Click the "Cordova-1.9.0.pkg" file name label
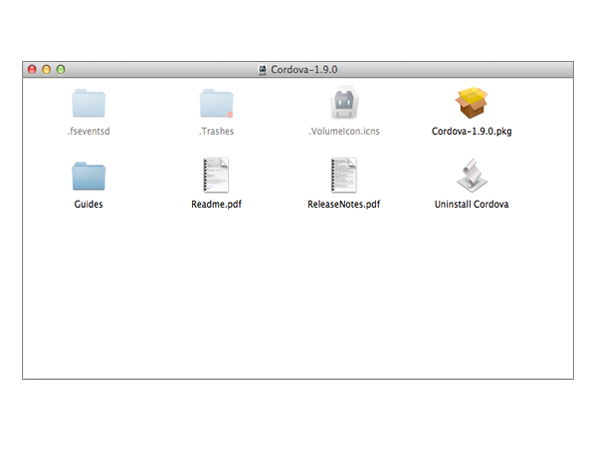This screenshot has width=600, height=450. coord(472,131)
